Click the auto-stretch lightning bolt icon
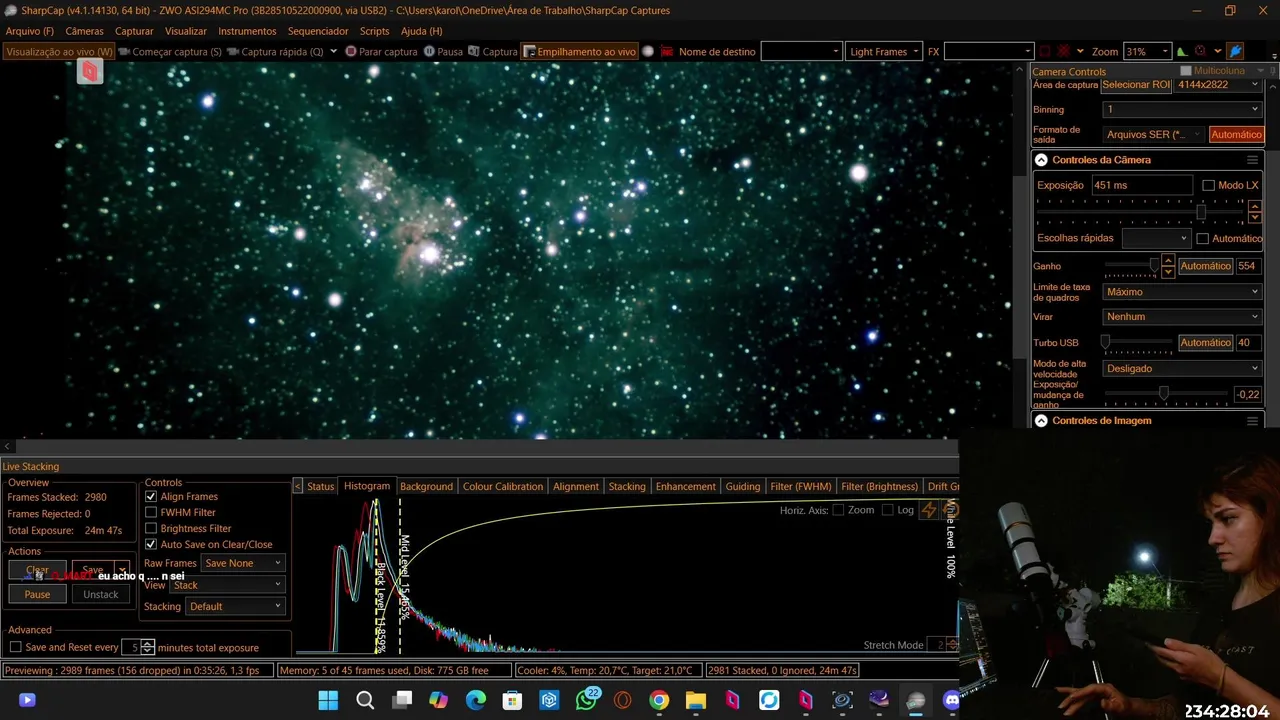This screenshot has height=720, width=1280. pos(929,510)
